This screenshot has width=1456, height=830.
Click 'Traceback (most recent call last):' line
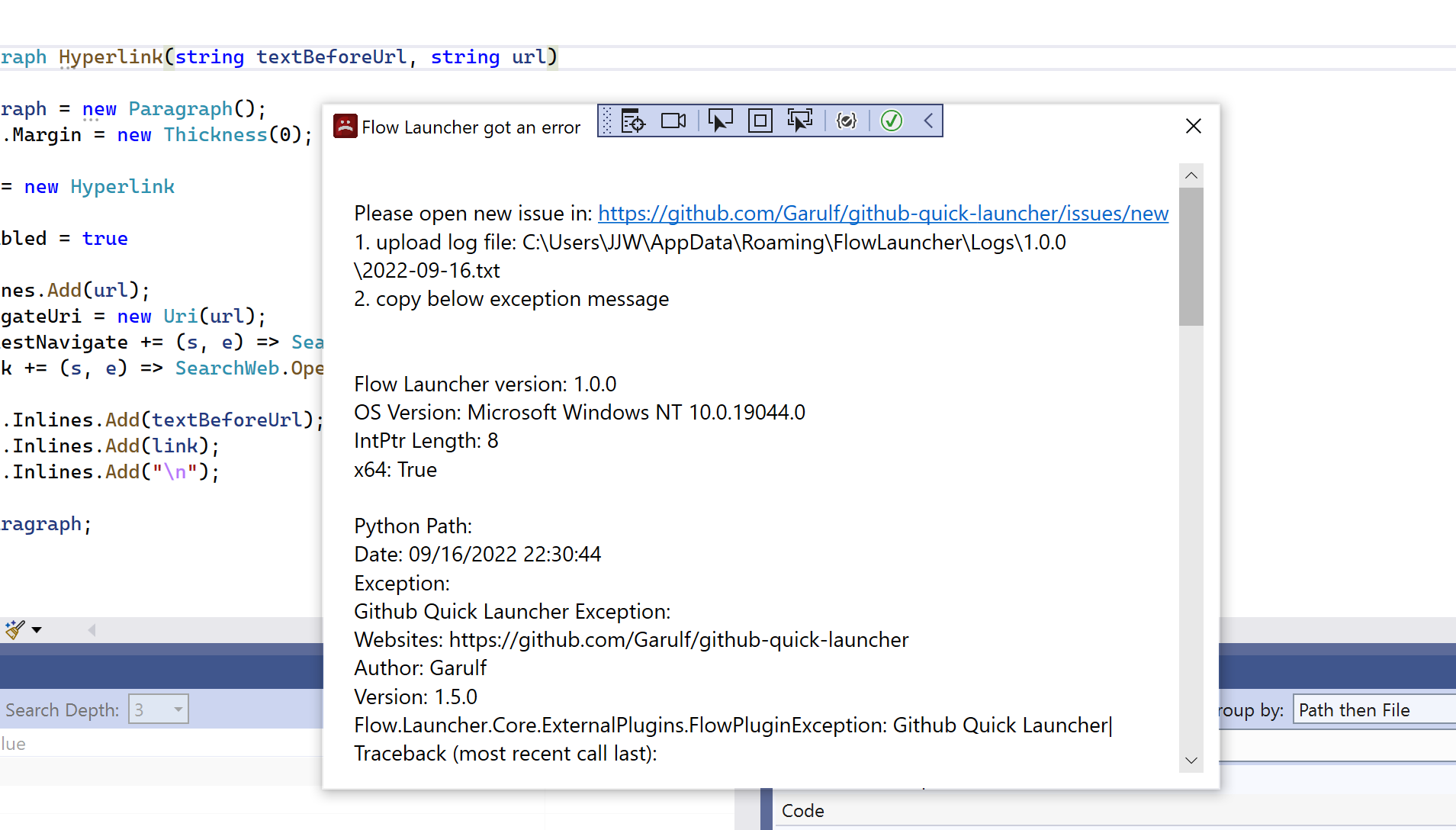click(506, 754)
